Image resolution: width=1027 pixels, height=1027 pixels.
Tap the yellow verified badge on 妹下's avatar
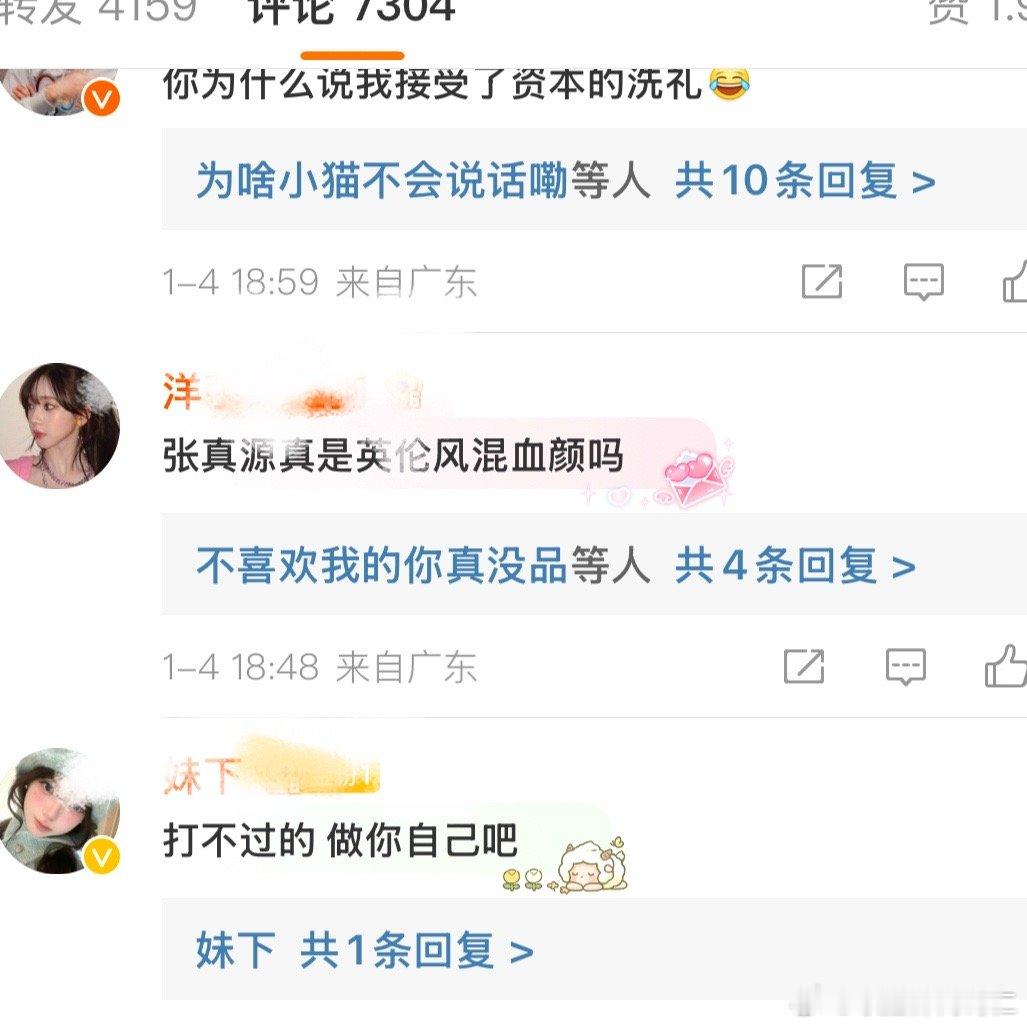pos(102,855)
